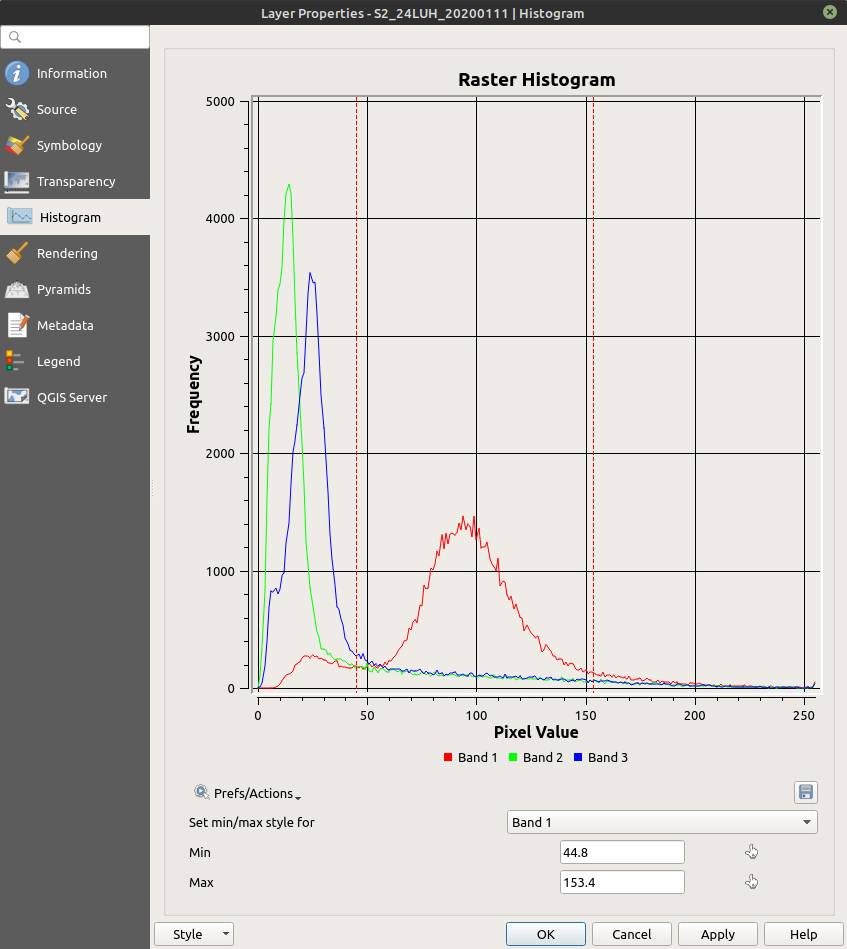Image resolution: width=847 pixels, height=949 pixels.
Task: Switch to the Symbology tab
Action: (x=17, y=144)
